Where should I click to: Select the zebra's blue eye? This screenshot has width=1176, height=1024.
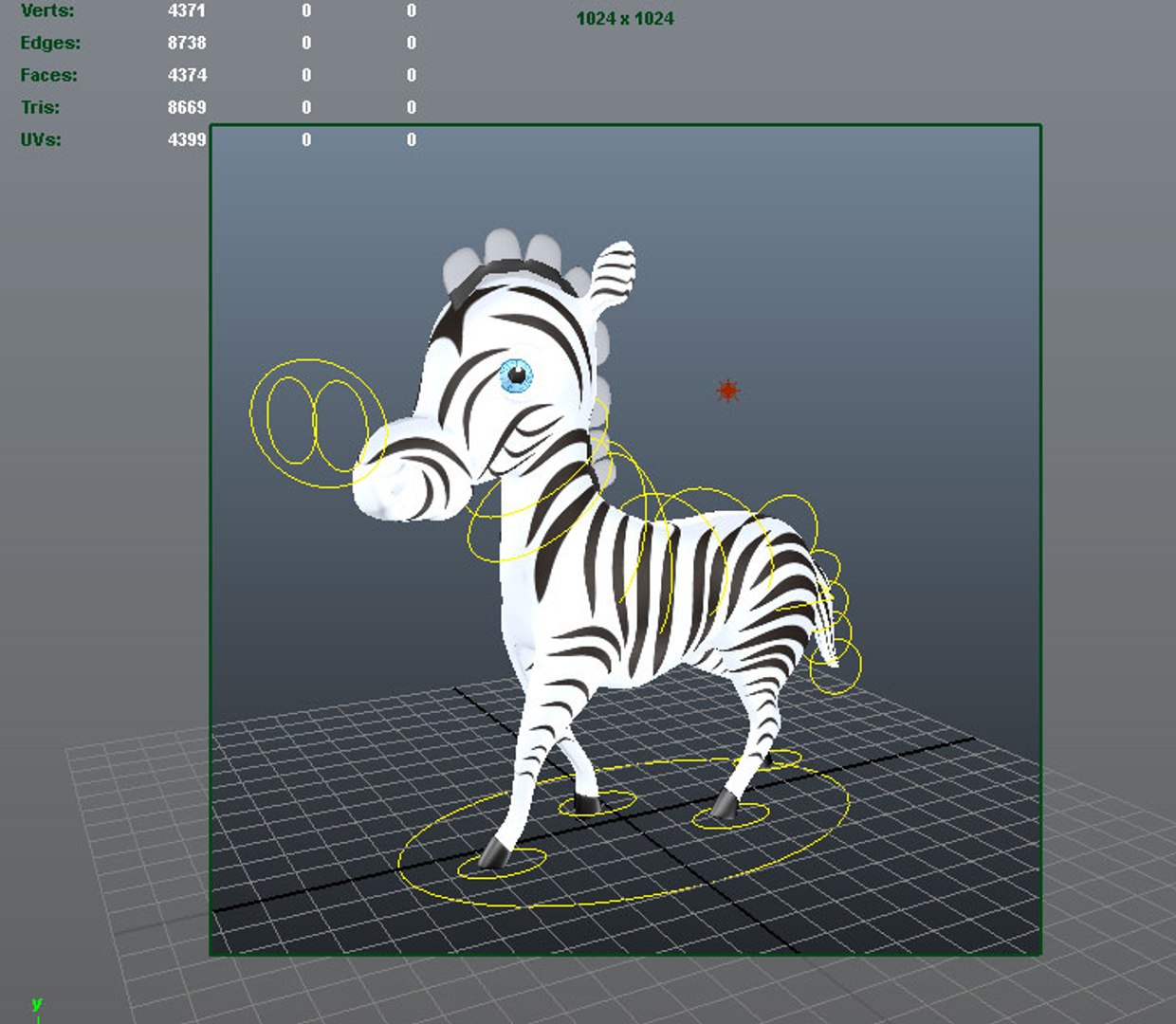[x=516, y=376]
